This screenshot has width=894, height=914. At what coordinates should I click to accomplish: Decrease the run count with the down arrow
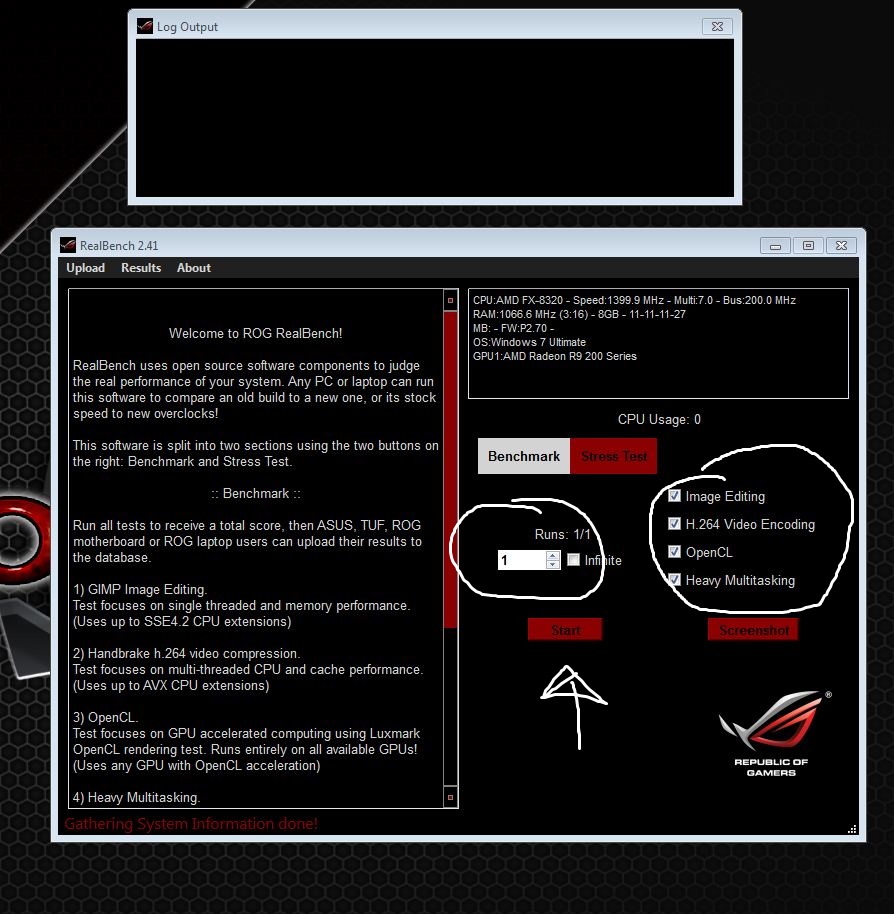coord(552,565)
